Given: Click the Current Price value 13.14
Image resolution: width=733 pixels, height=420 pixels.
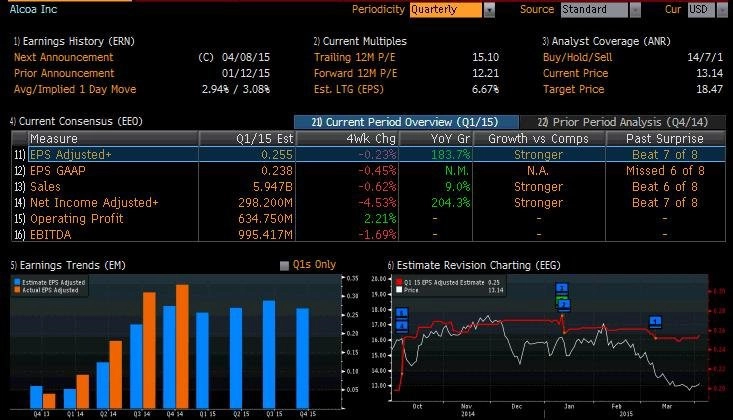Looking at the screenshot, I should click(710, 73).
